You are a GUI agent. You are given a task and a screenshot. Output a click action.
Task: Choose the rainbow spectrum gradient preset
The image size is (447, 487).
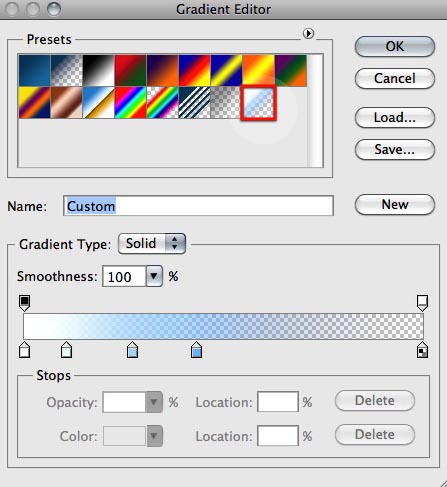click(x=131, y=103)
